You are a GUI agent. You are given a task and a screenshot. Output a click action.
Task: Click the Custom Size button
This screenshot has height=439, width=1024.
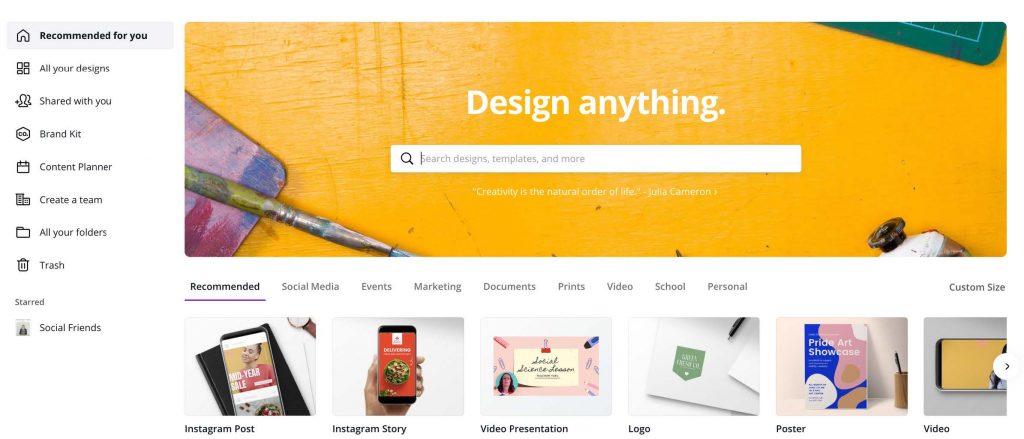point(977,287)
